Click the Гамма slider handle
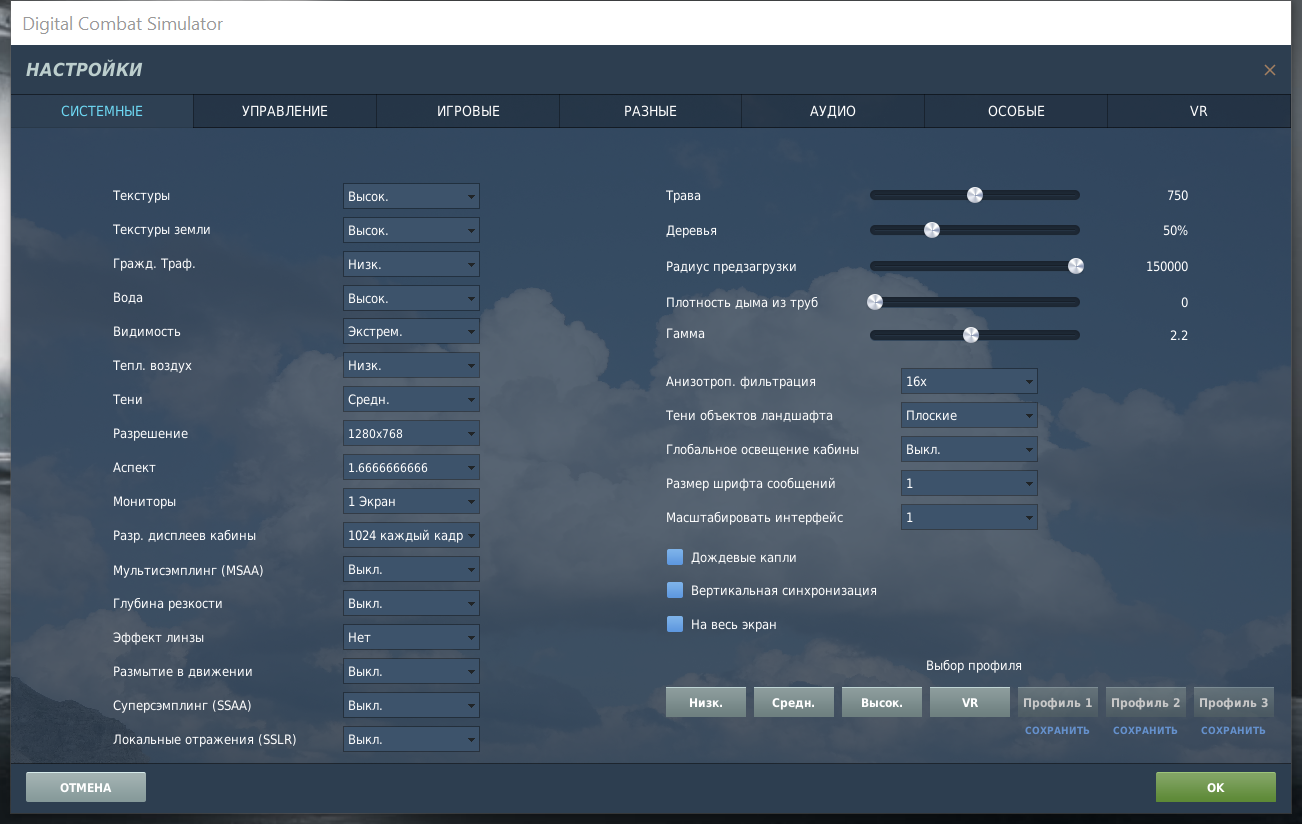Image resolution: width=1302 pixels, height=824 pixels. pos(970,335)
